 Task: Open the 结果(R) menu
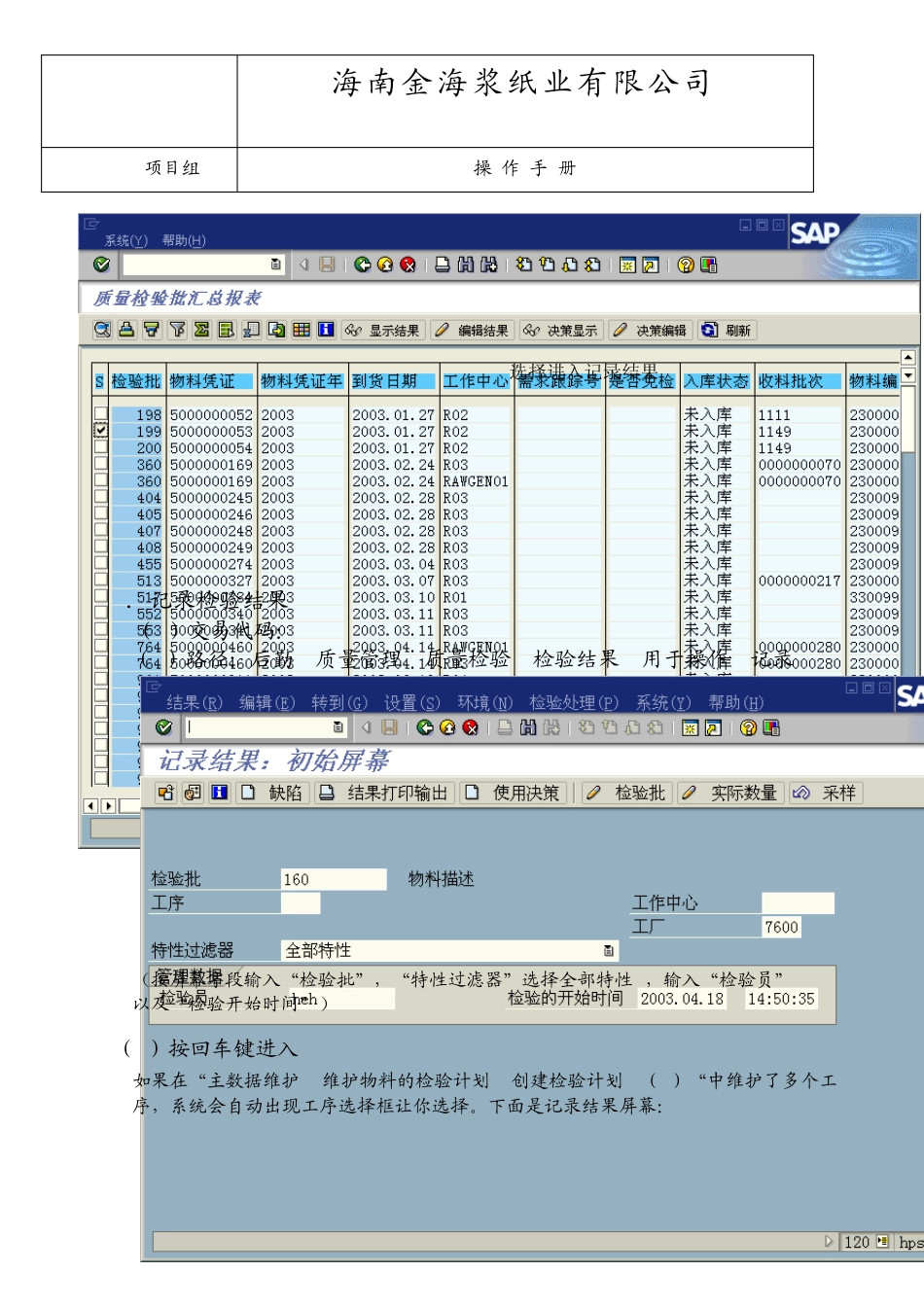click(194, 702)
